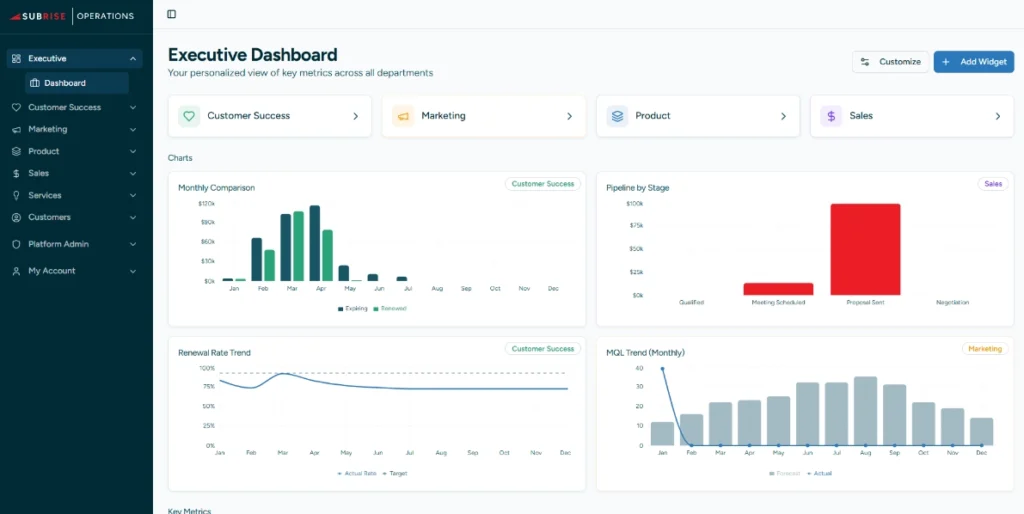Collapse the Executive section chevron
The width and height of the screenshot is (1024, 514).
(133, 59)
